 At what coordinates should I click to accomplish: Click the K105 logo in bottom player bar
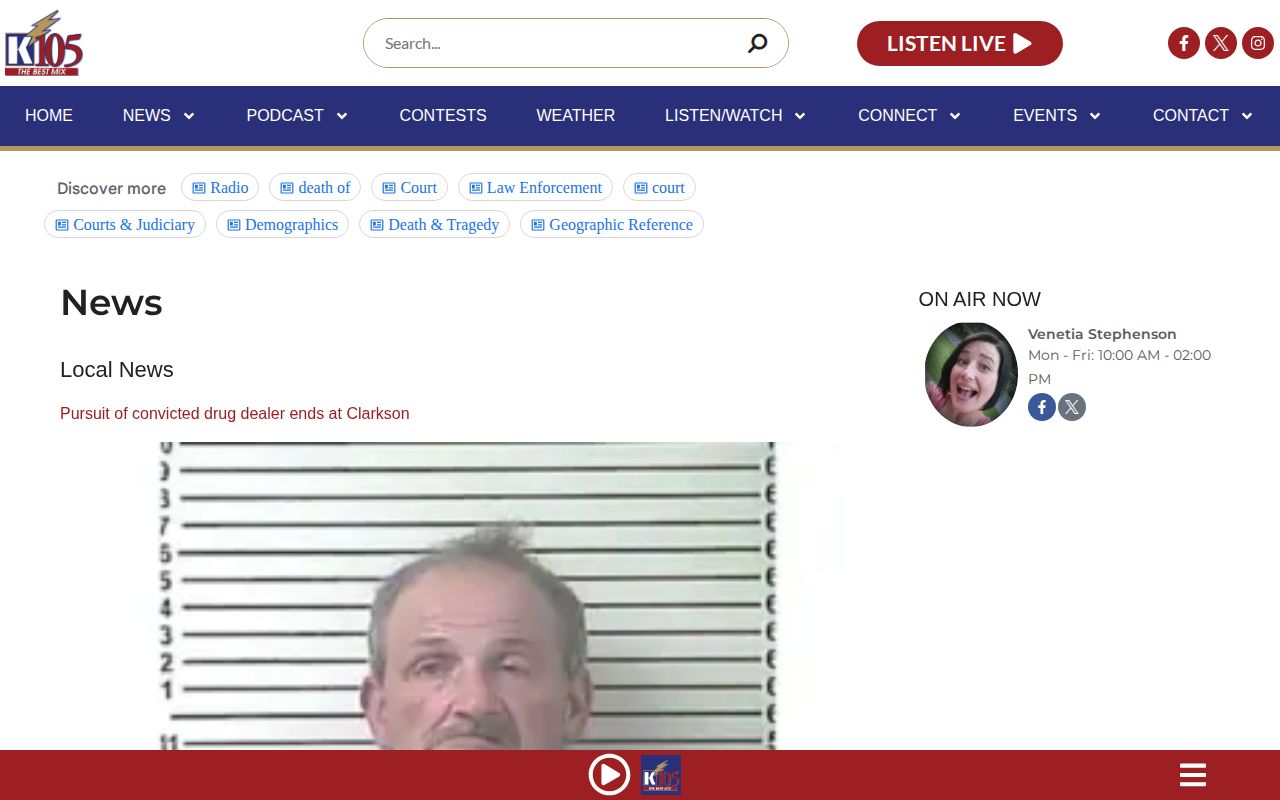pos(661,775)
